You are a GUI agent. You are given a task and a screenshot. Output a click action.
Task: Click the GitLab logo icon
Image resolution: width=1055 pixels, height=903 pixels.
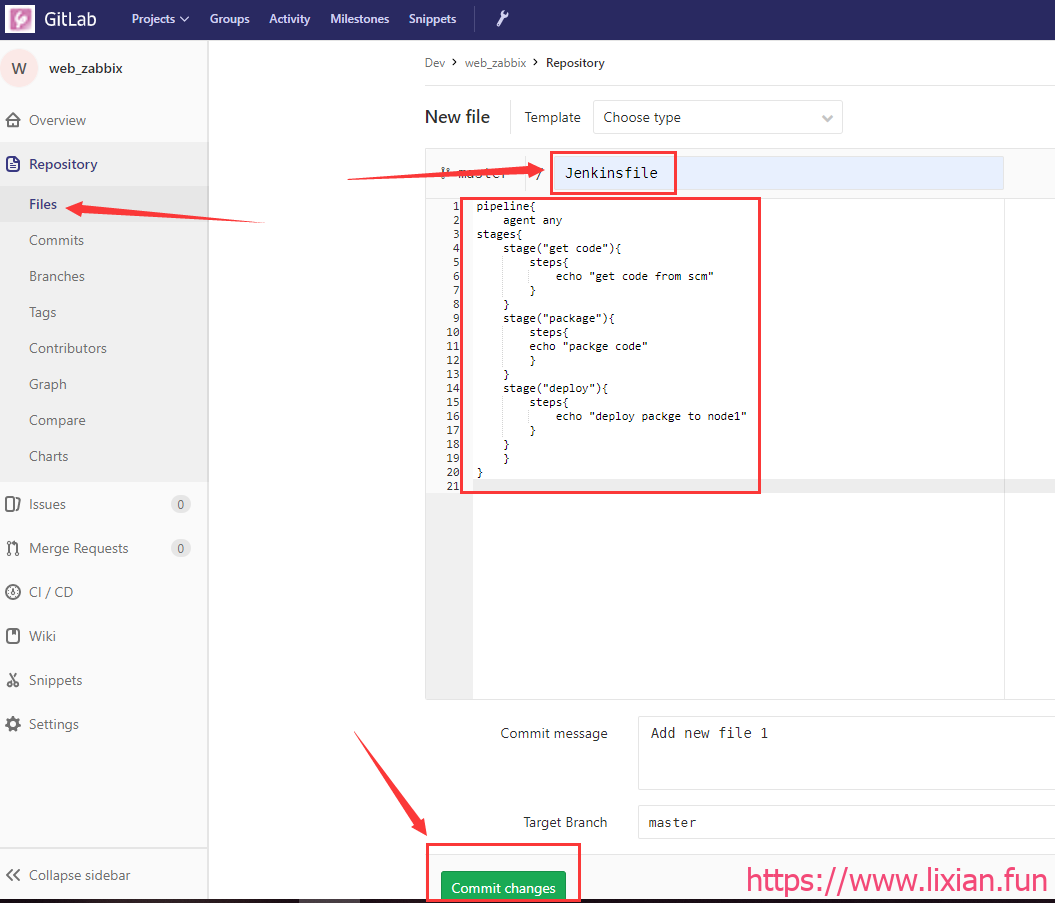click(x=20, y=19)
